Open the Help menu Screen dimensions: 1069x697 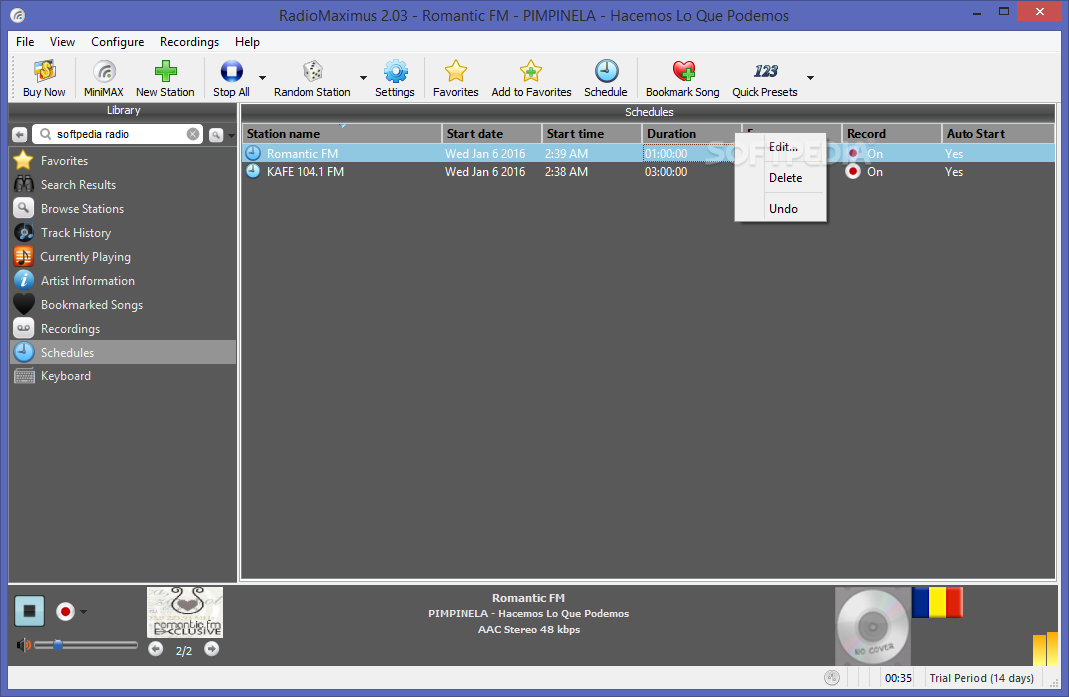(247, 42)
